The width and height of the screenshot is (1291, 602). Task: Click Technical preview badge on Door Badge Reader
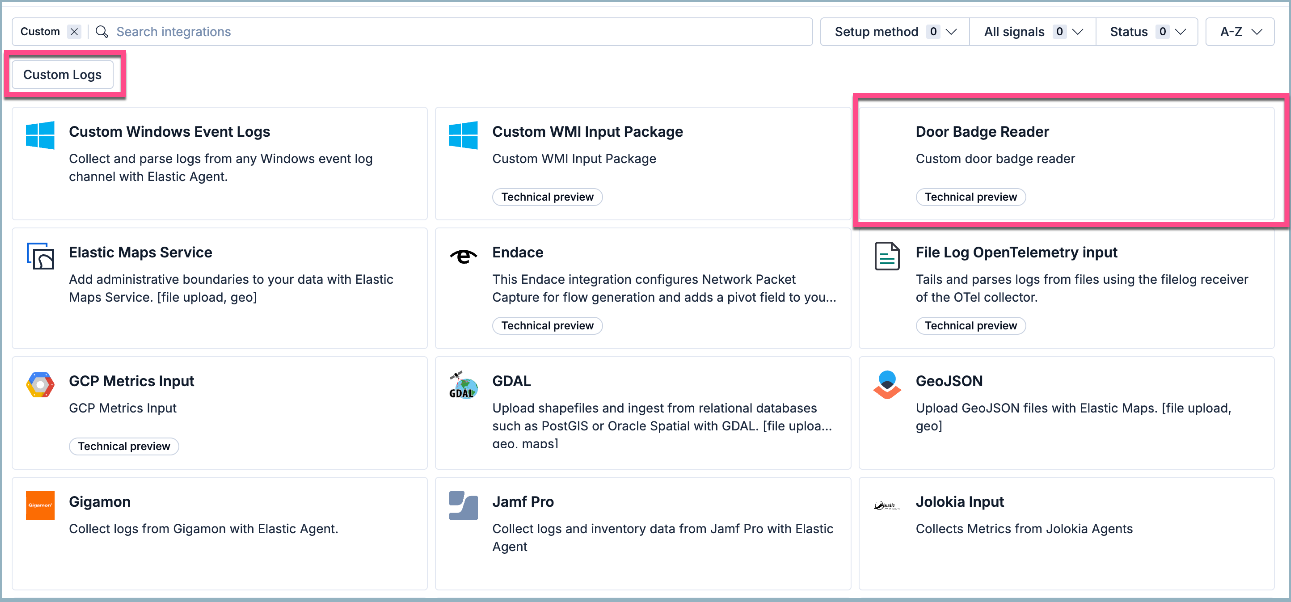click(971, 197)
